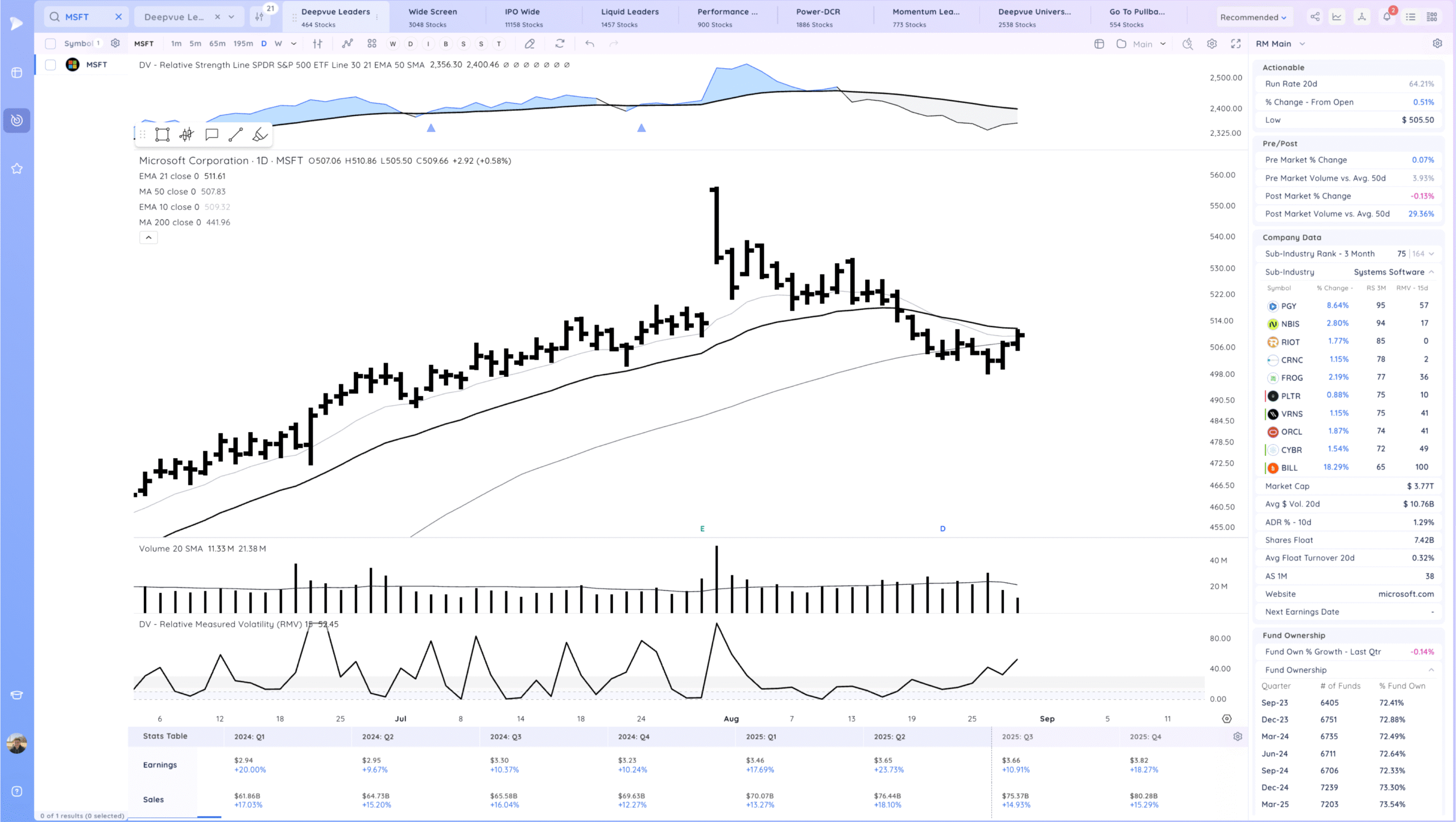Open the Recommended dropdown
This screenshot has height=822, width=1456.
point(1253,17)
